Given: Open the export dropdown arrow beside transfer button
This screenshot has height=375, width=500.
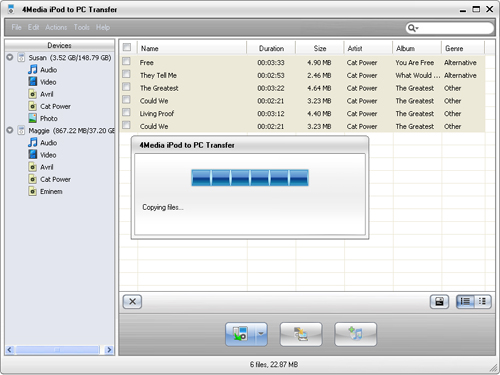Looking at the screenshot, I should tap(261, 334).
